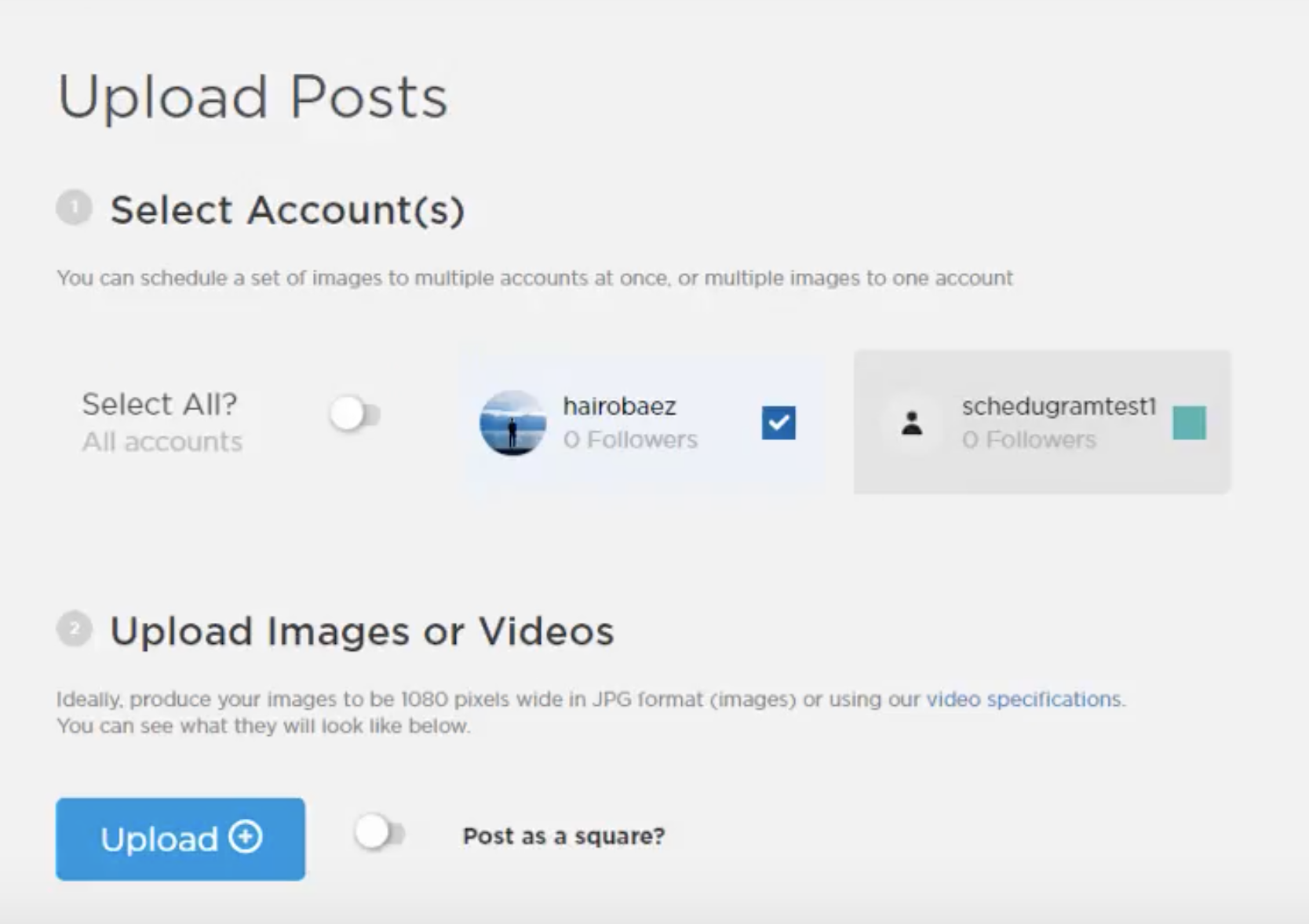Click the Select Account(s) heading
Viewport: 1309px width, 924px height.
click(x=287, y=210)
